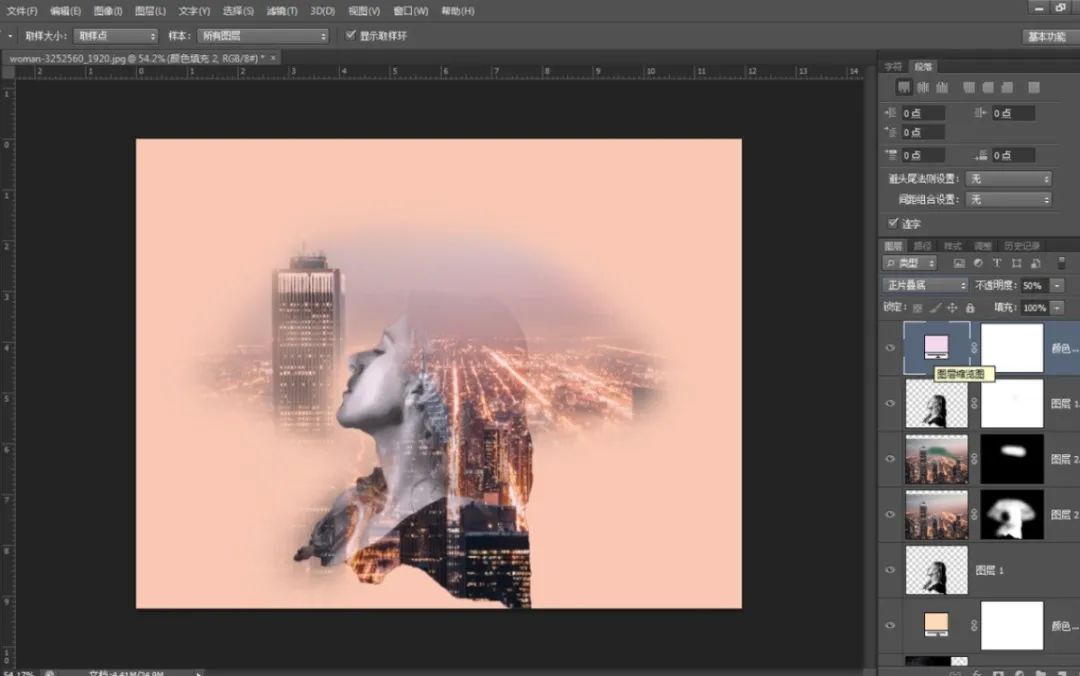The width and height of the screenshot is (1080, 676).
Task: Open the 不透明度 slider arrow
Action: point(1057,285)
